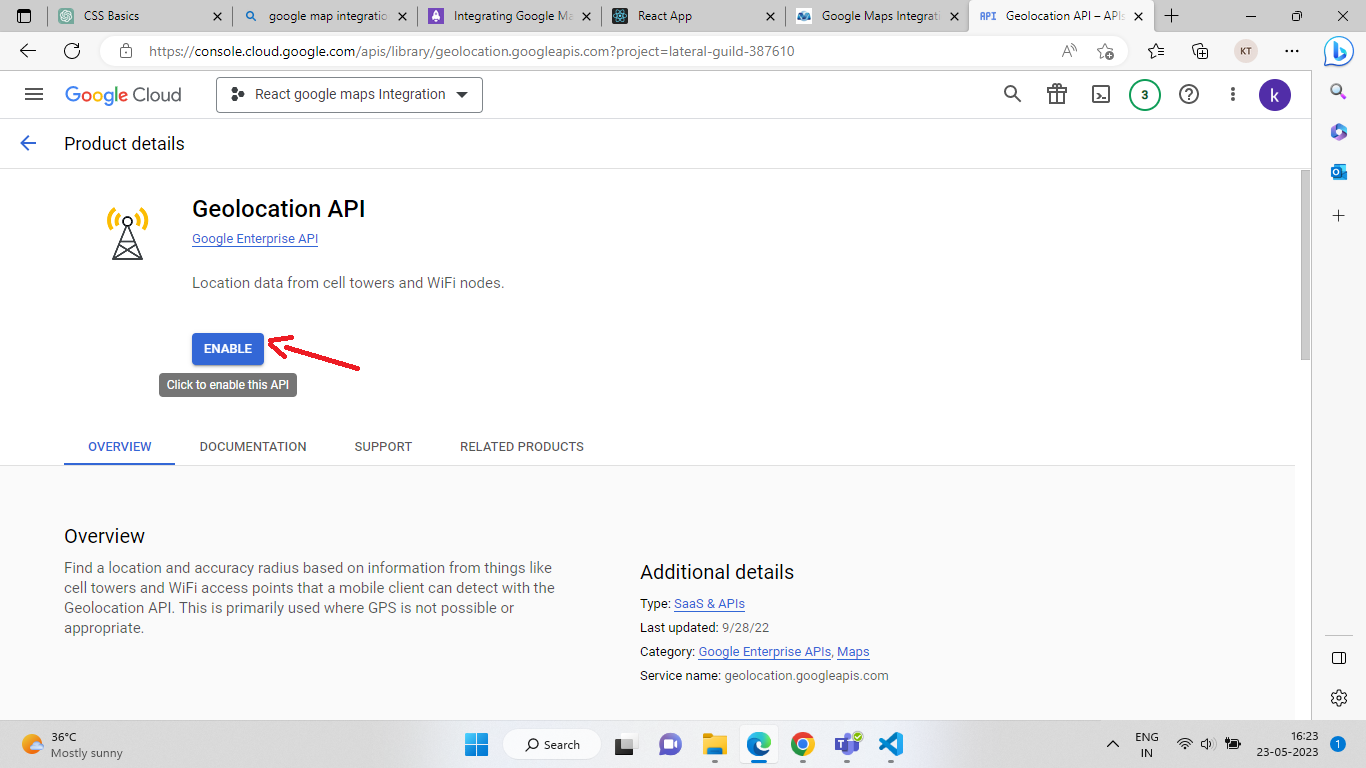Activate Cloud Shell terminal icon
Viewport: 1366px width, 768px height.
point(1101,94)
